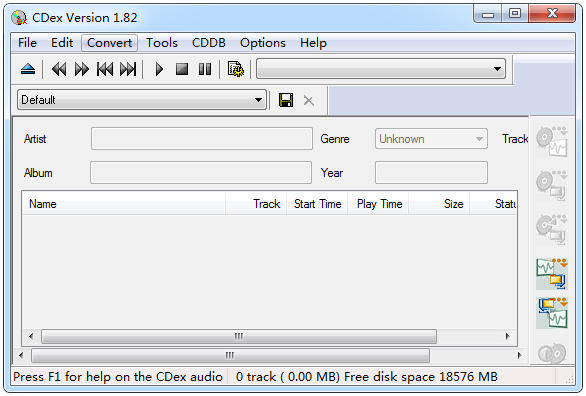Click the 'Press F1 for help' status text
Image resolution: width=586 pixels, height=396 pixels.
(x=118, y=377)
